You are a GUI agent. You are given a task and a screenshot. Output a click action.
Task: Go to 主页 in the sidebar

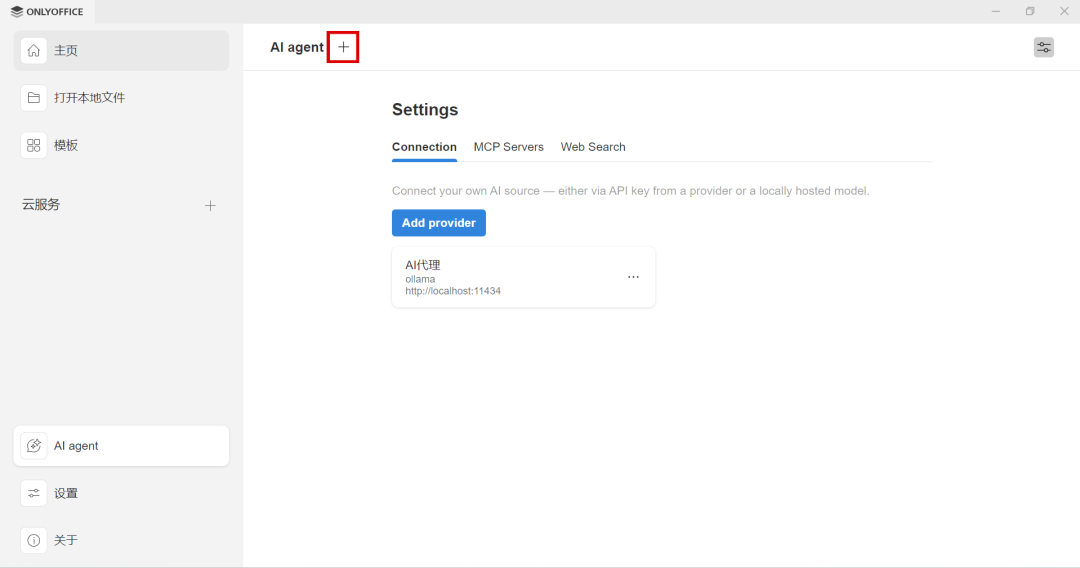pyautogui.click(x=121, y=50)
